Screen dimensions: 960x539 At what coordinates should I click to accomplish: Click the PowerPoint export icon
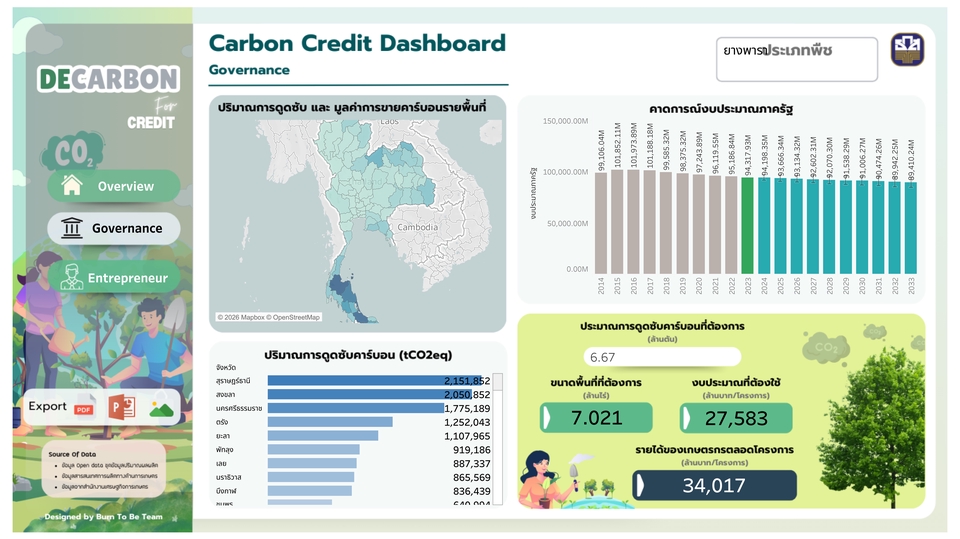coord(122,407)
